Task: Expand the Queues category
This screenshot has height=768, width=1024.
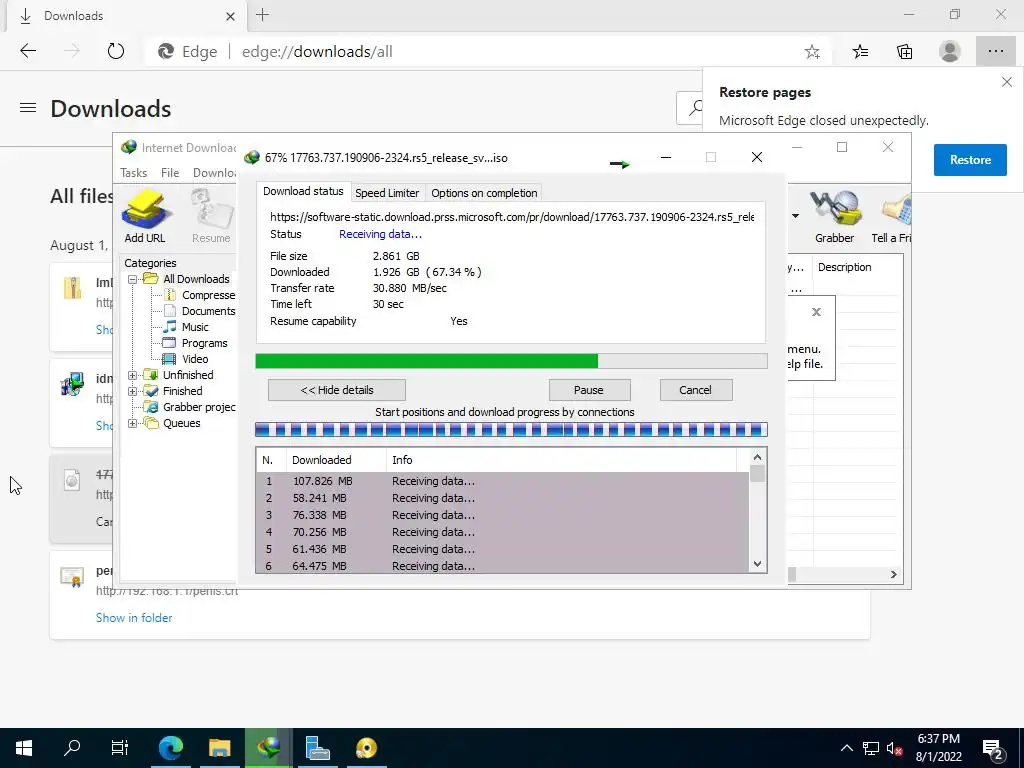Action: (133, 423)
